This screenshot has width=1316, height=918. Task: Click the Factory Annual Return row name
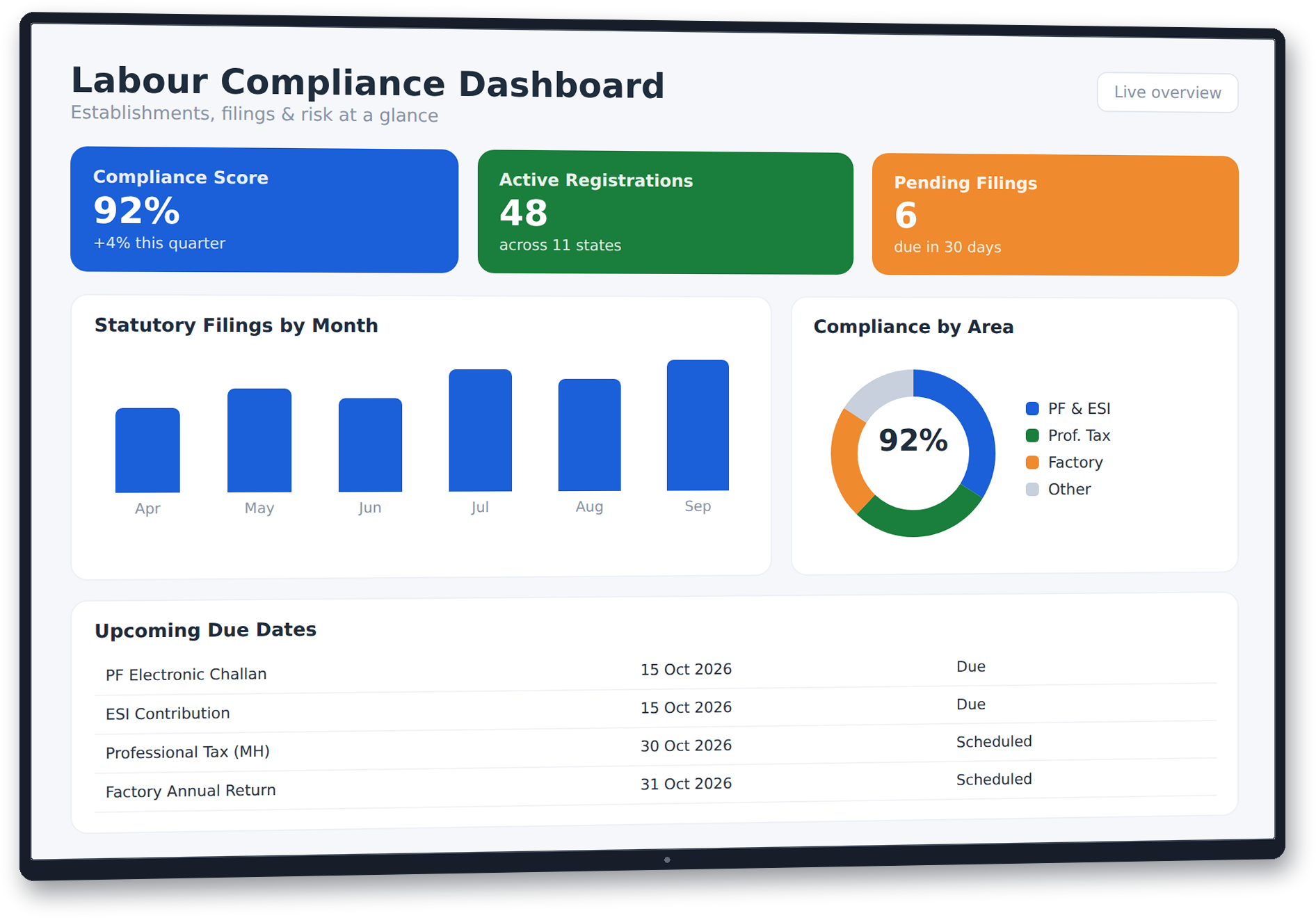pyautogui.click(x=191, y=791)
